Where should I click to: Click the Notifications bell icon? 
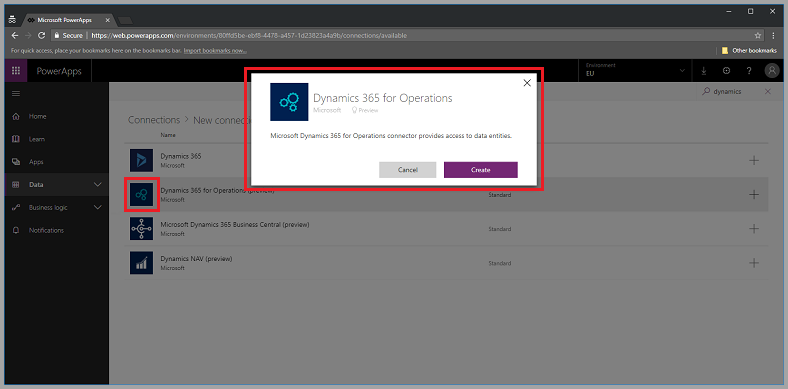(x=16, y=230)
